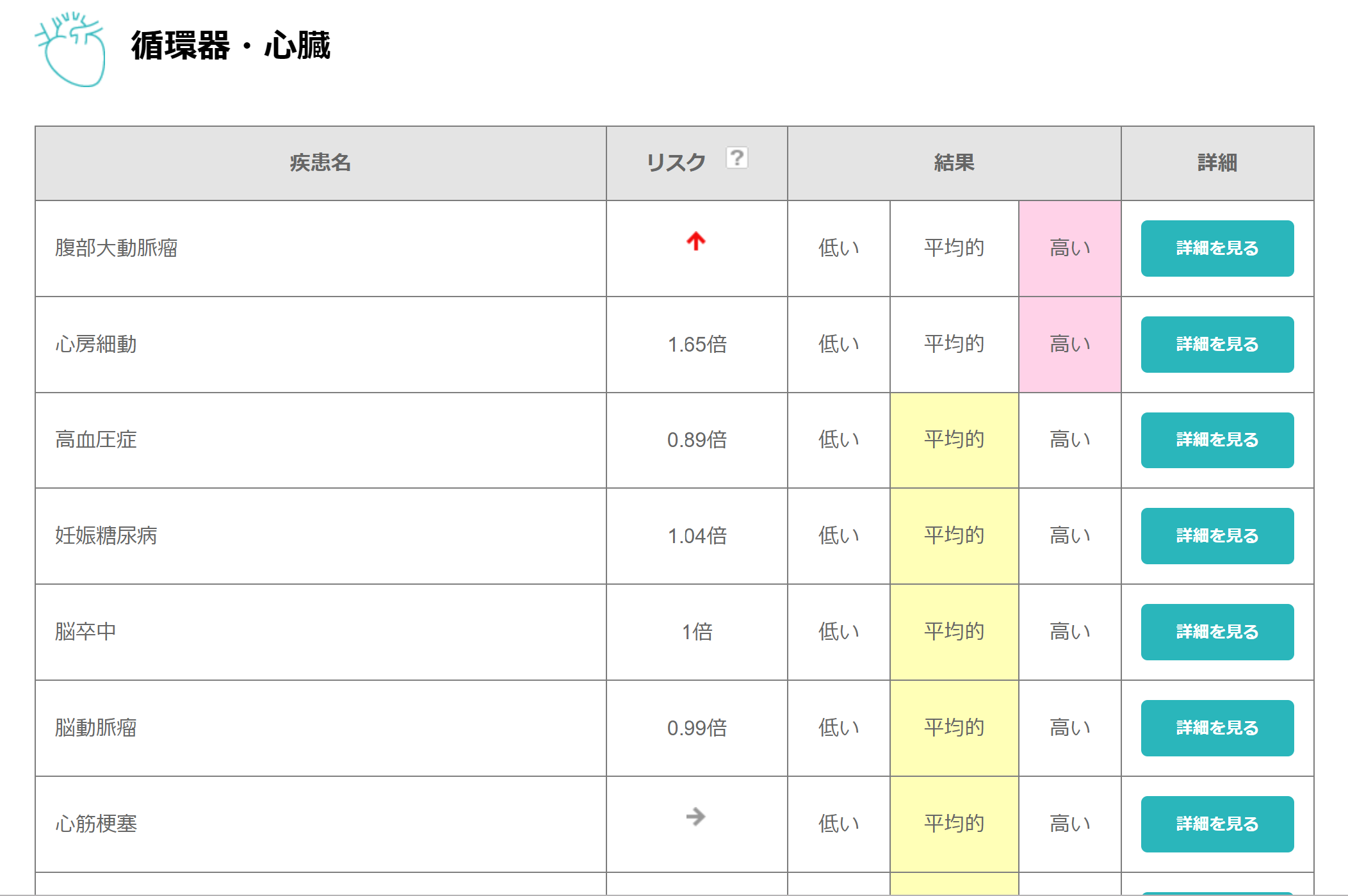The width and height of the screenshot is (1348, 896).
Task: Click the risk help question mark icon
Action: [736, 157]
